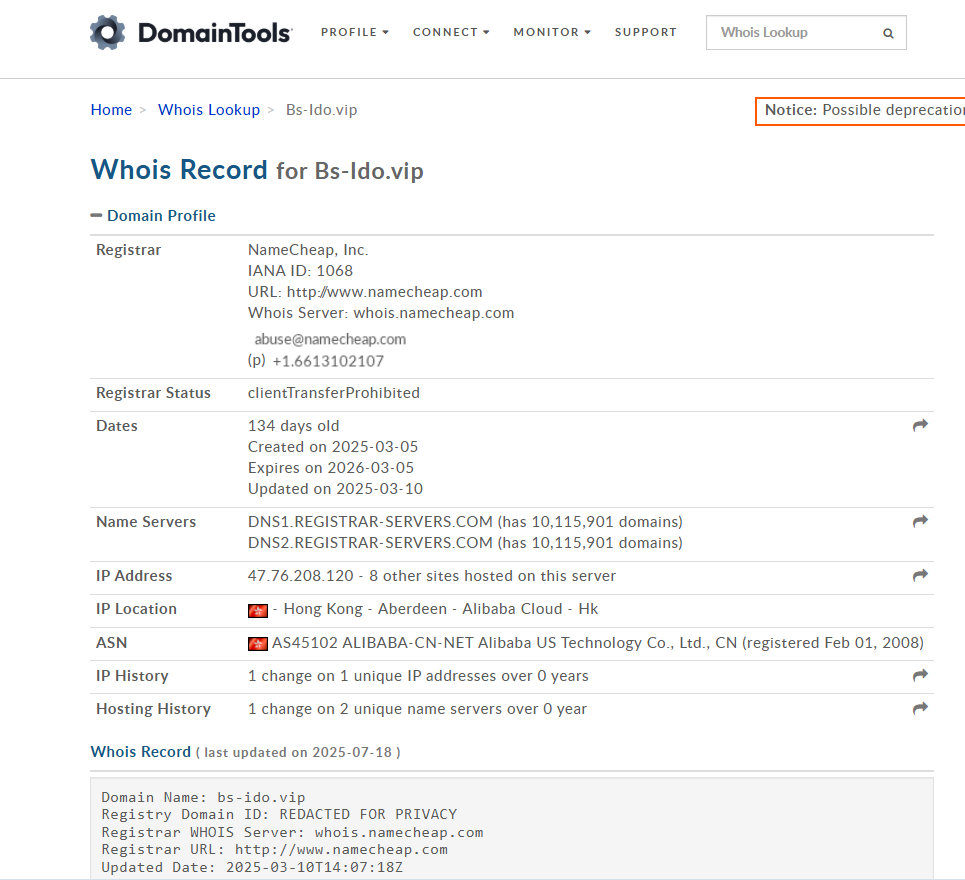Click Updated on 2025-03-10 date
Viewport: 965px width, 880px height.
click(x=335, y=488)
